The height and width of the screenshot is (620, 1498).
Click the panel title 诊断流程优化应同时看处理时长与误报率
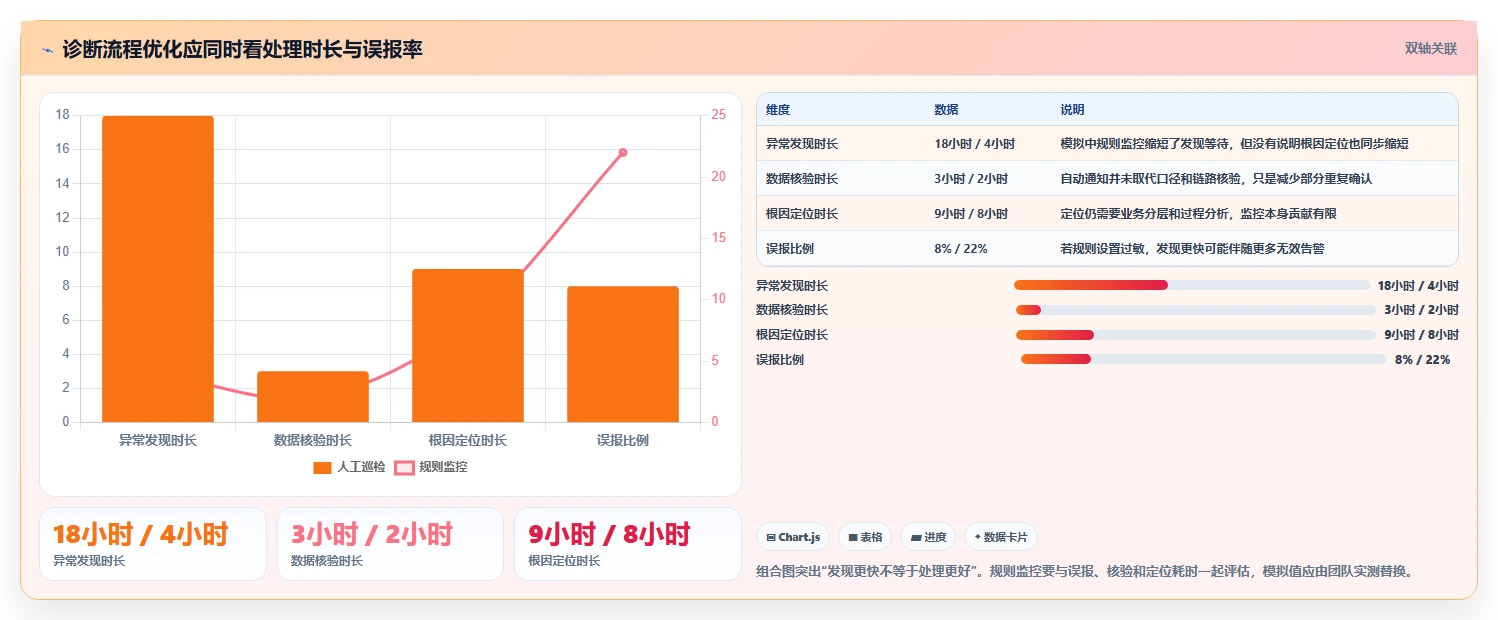pyautogui.click(x=242, y=49)
